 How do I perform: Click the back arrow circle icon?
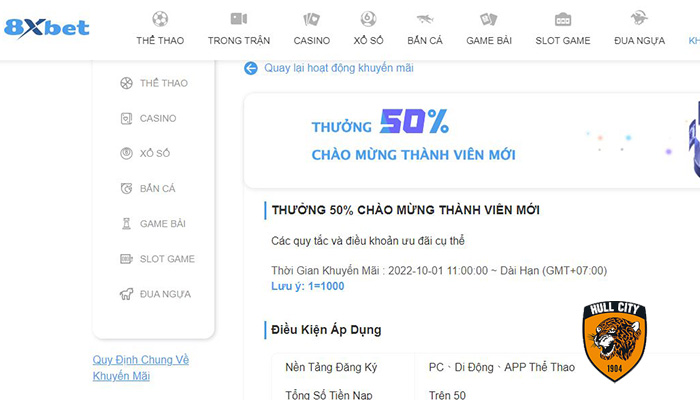(251, 68)
